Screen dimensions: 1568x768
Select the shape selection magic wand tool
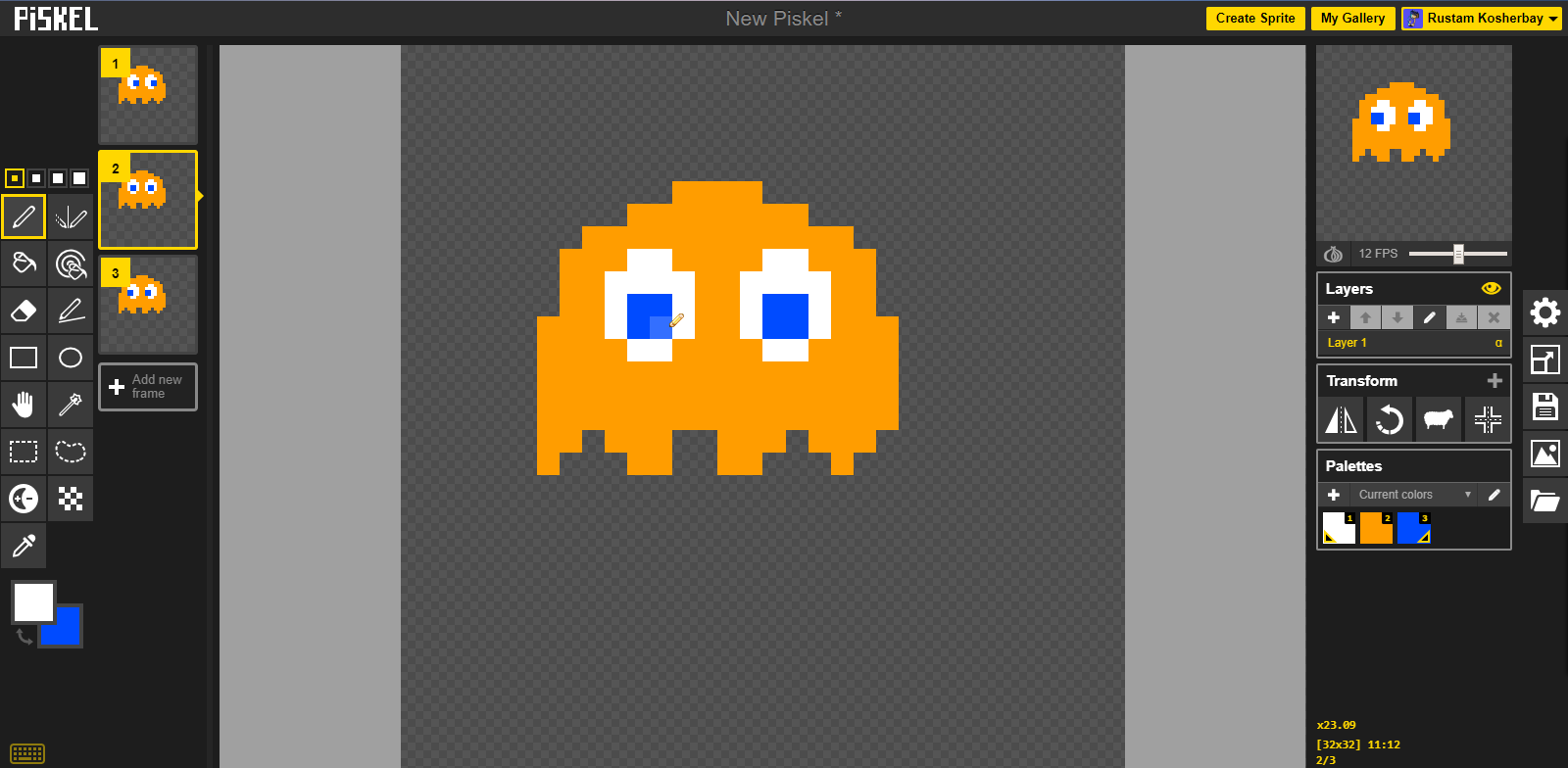[71, 405]
